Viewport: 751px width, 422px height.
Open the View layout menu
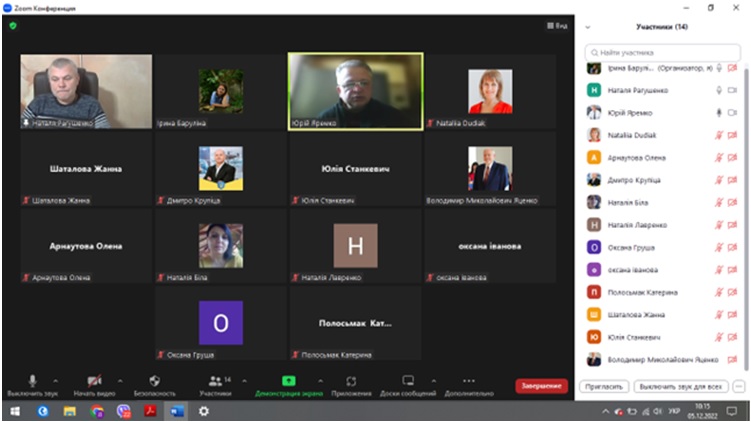pos(557,26)
